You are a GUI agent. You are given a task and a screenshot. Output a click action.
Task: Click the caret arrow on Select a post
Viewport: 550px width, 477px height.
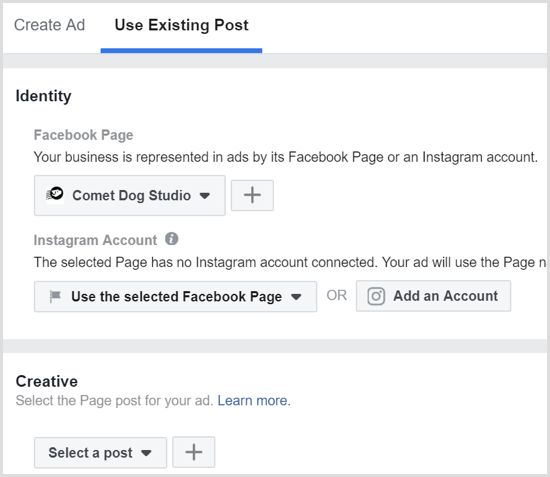pos(146,453)
